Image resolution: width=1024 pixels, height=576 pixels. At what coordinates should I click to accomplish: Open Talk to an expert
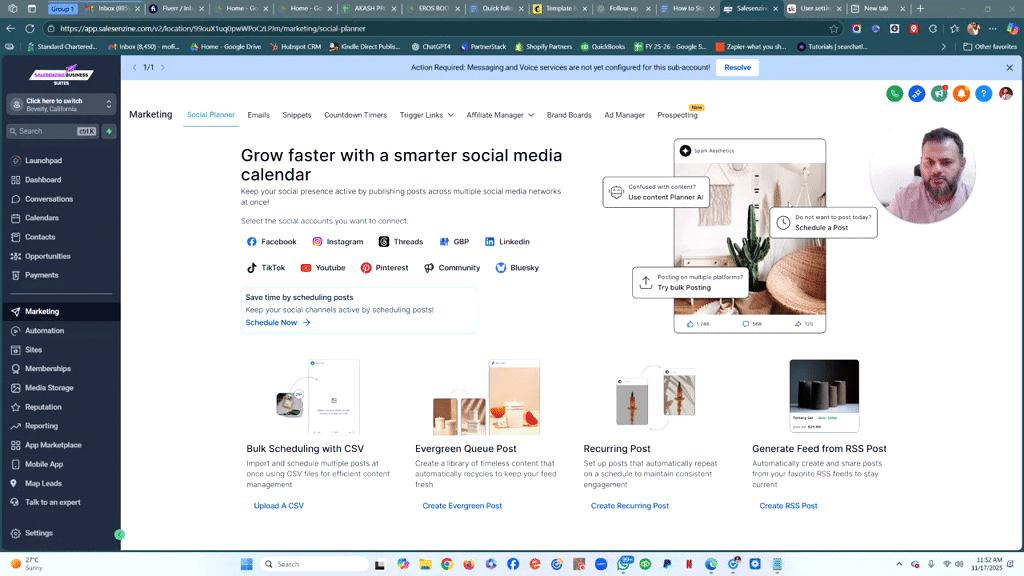pyautogui.click(x=52, y=503)
